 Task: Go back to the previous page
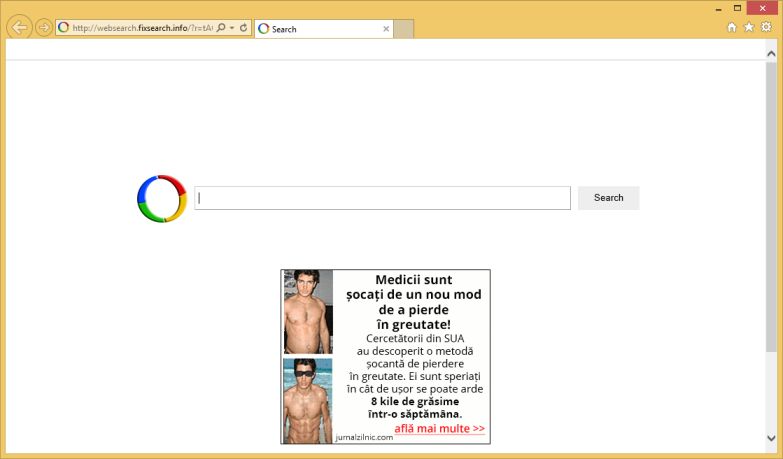click(19, 27)
